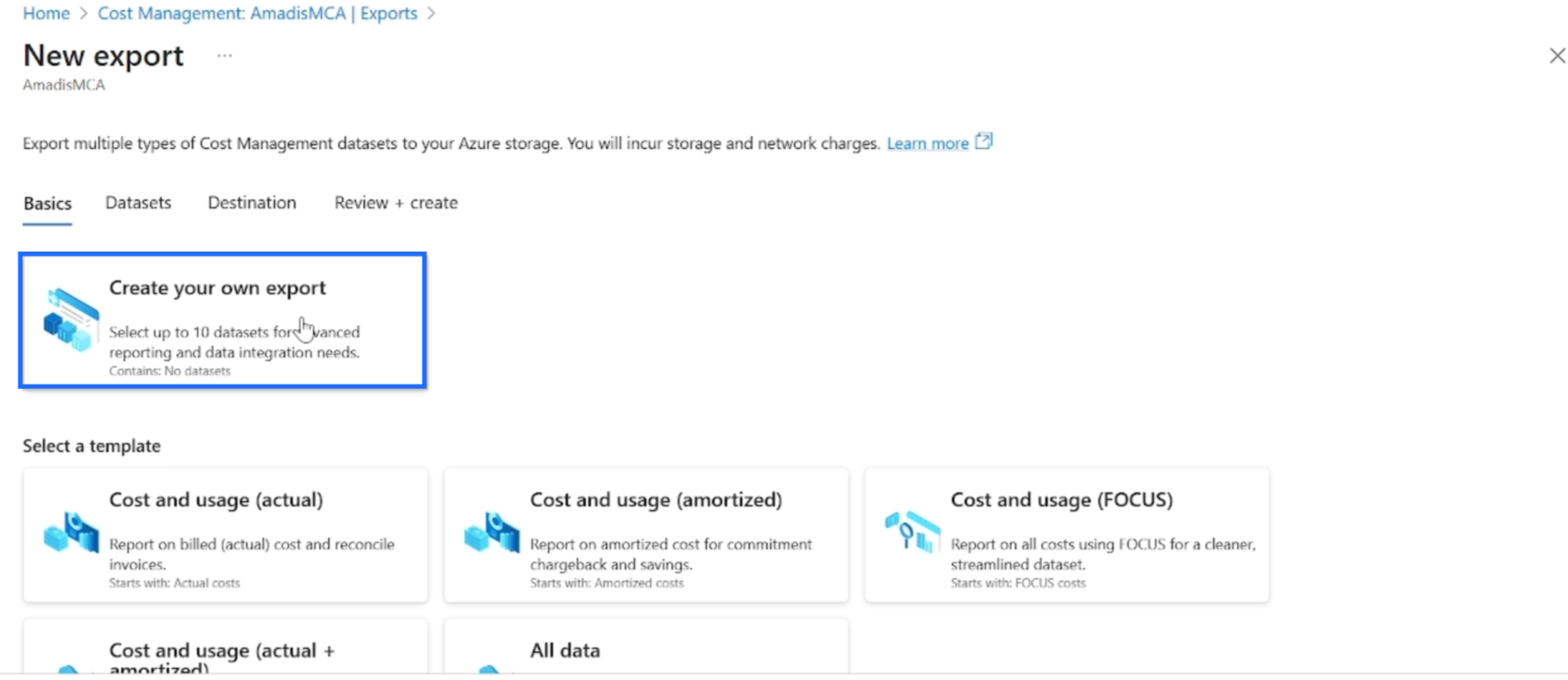Open the ellipsis menu next to New export
Image resolution: width=1568 pixels, height=680 pixels.
[x=224, y=56]
